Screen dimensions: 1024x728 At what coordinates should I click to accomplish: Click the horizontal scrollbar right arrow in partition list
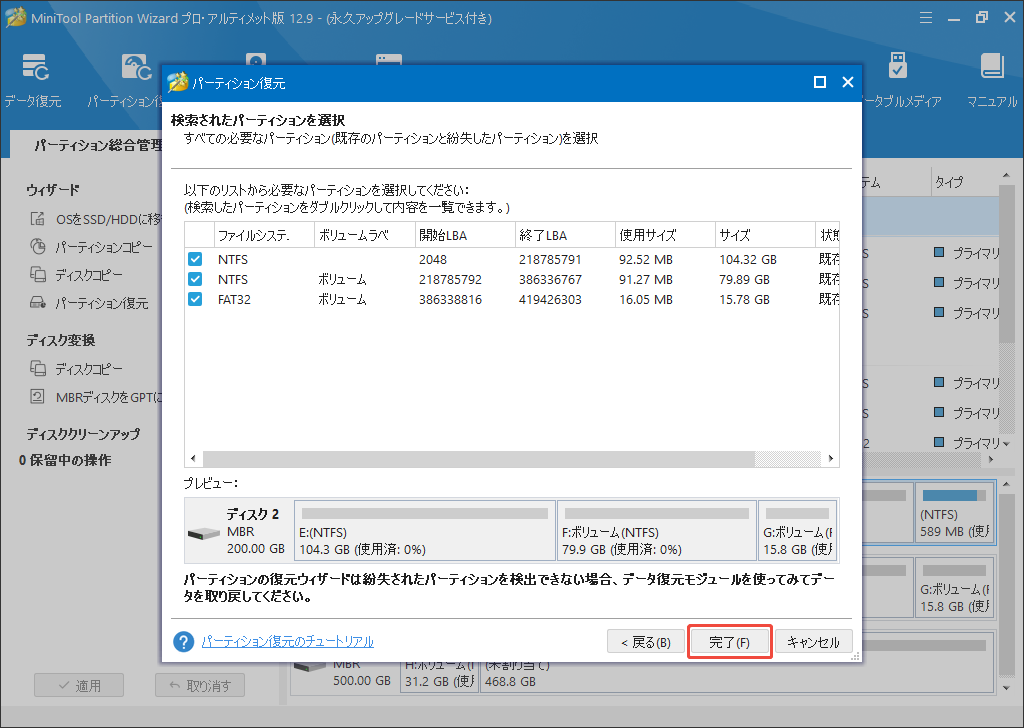pos(831,458)
